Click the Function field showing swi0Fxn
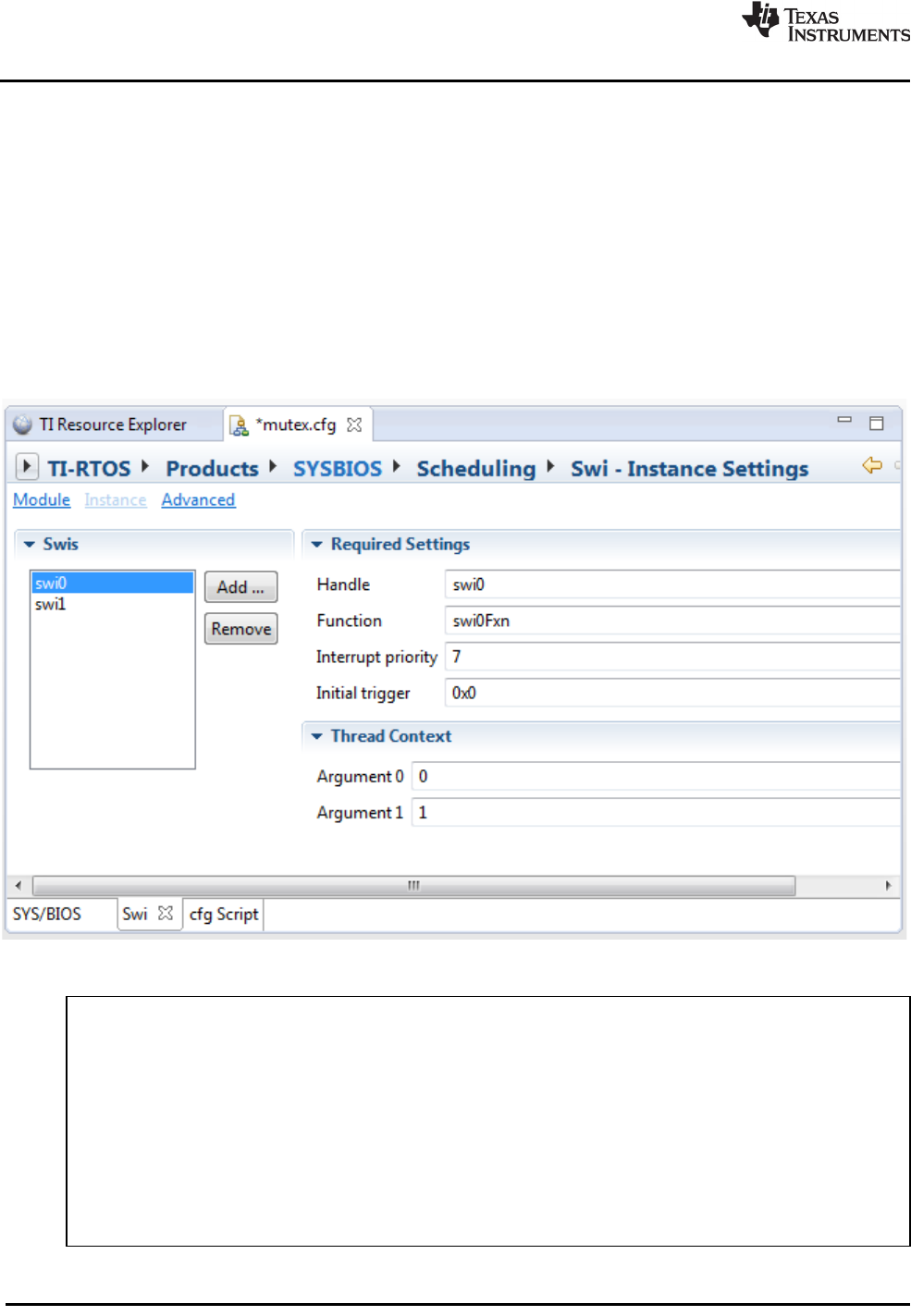911x1316 pixels. (672, 621)
